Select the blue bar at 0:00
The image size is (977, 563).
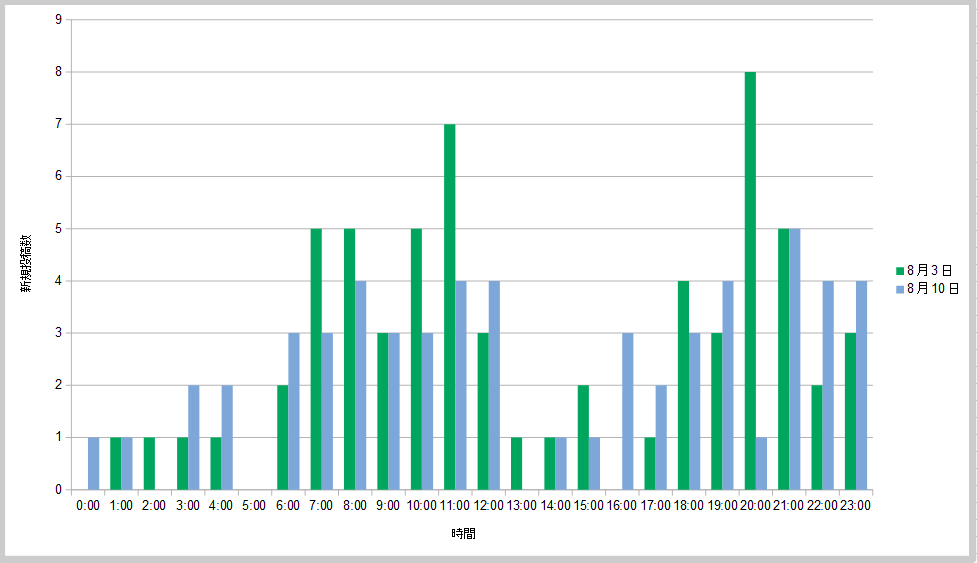(x=94, y=463)
